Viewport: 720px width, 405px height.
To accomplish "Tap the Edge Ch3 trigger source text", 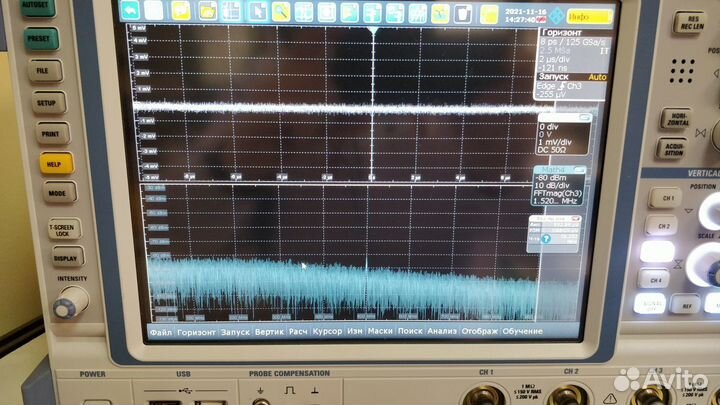I will click(x=559, y=86).
